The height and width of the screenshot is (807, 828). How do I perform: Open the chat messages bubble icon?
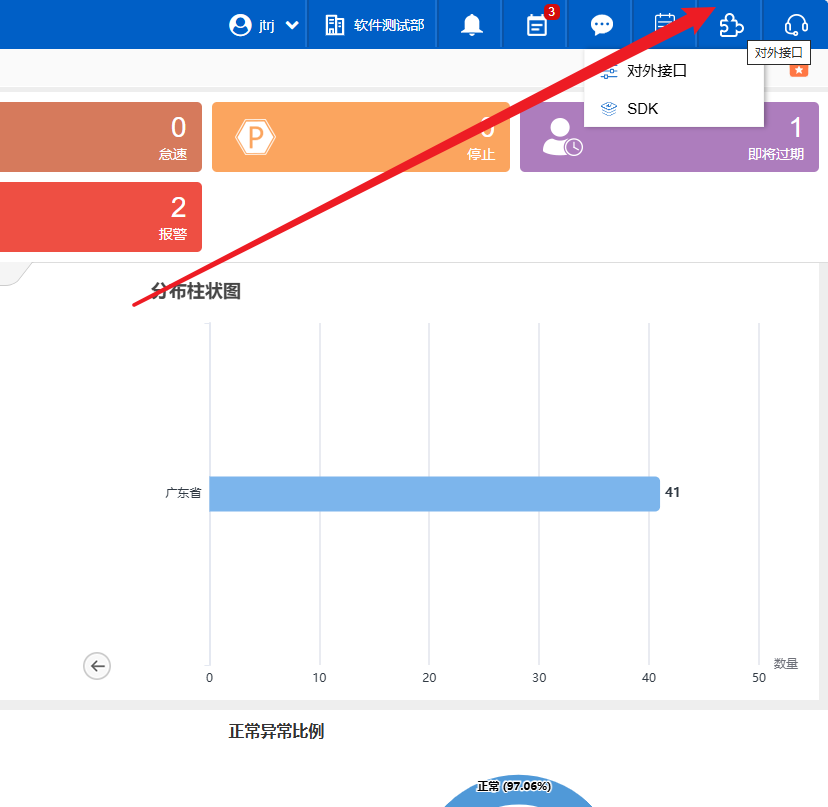point(601,25)
